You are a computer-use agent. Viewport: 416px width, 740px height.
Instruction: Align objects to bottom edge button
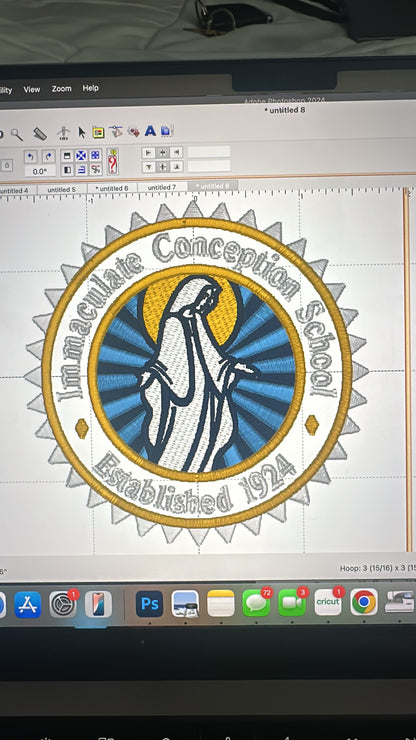[x=176, y=167]
